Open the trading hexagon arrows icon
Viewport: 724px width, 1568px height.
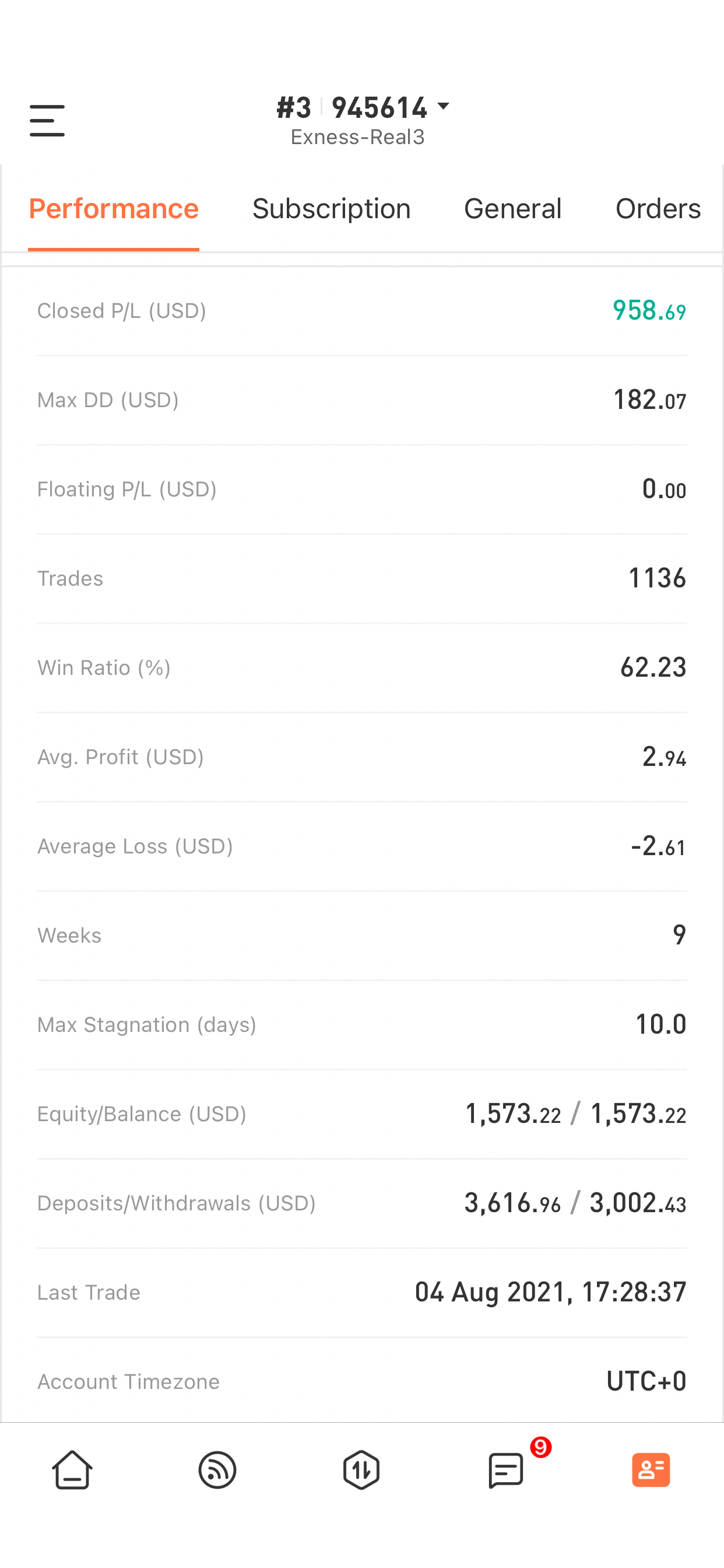(361, 1469)
